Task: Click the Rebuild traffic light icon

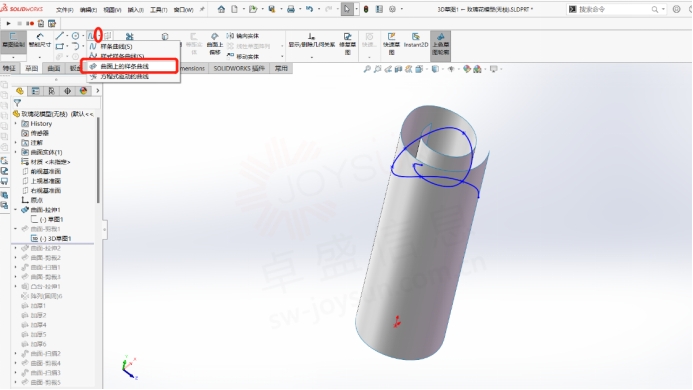Action: [366, 9]
